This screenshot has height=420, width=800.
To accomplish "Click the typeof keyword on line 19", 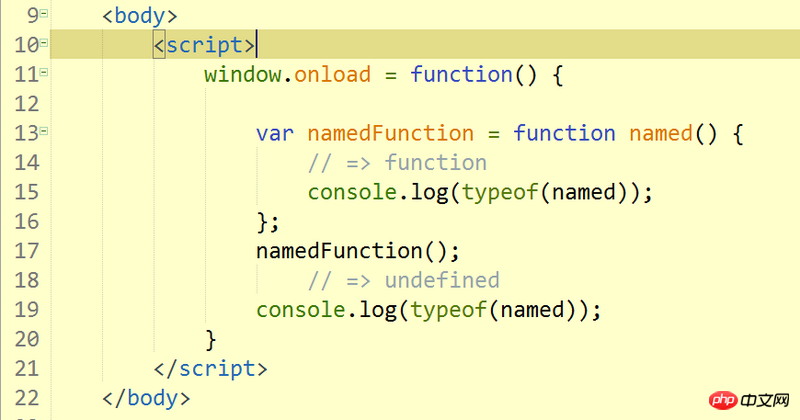I will pyautogui.click(x=448, y=311).
